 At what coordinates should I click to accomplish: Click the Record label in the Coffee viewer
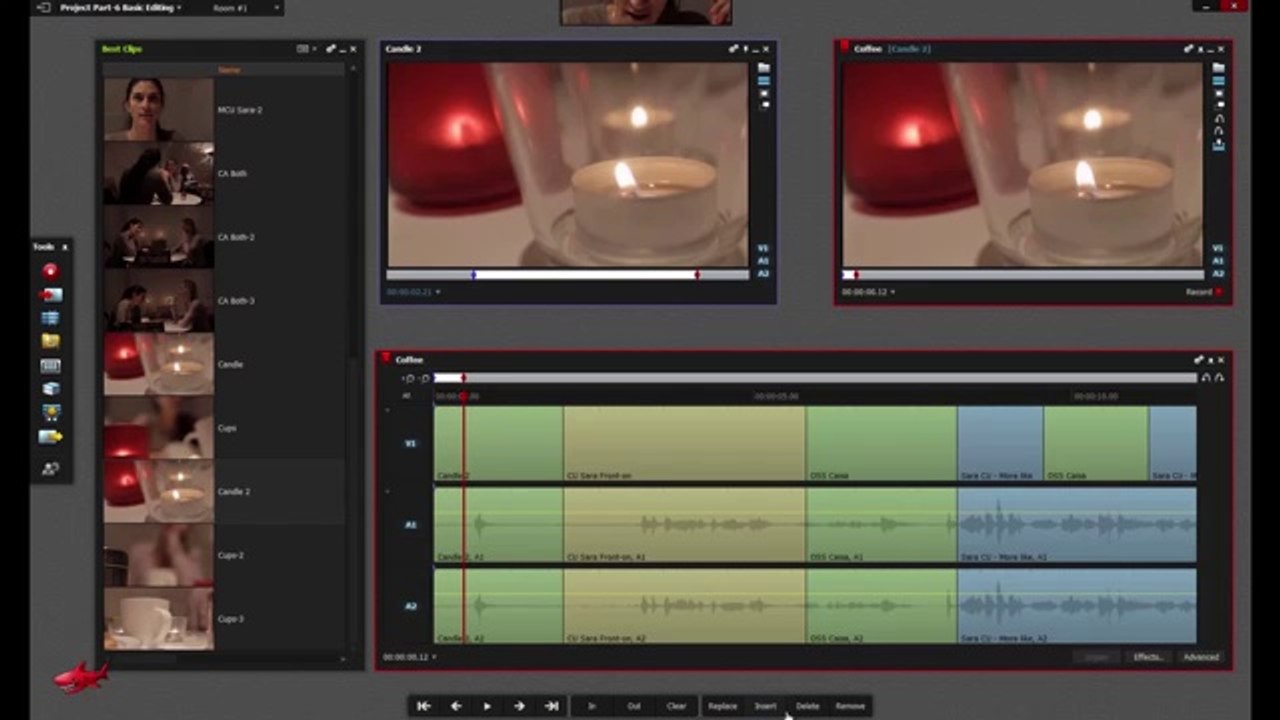(x=1198, y=292)
